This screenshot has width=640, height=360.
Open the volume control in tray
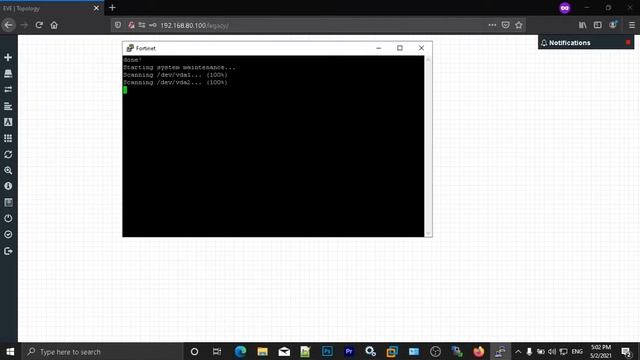552,351
